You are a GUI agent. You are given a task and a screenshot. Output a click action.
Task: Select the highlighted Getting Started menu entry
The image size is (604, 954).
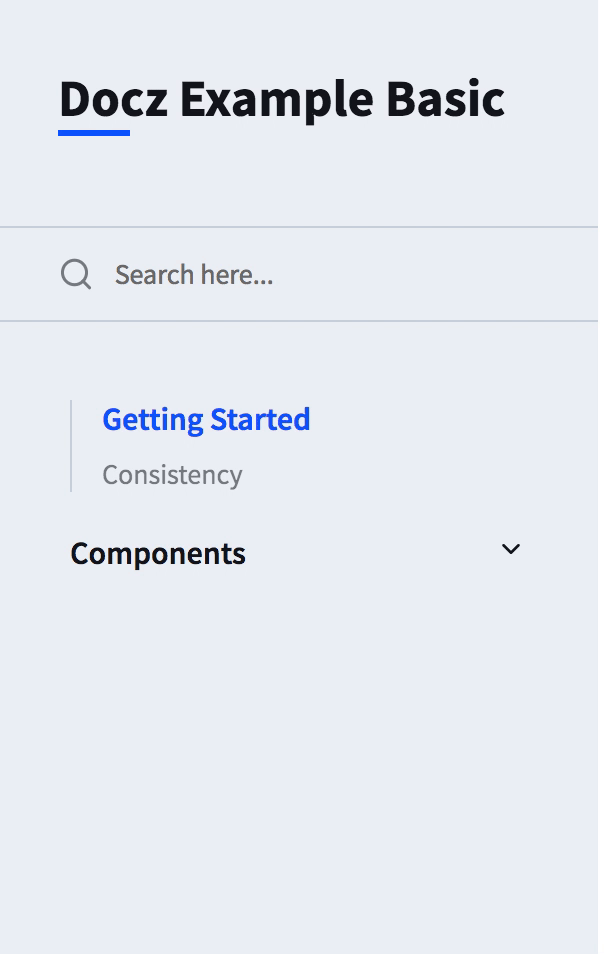click(206, 420)
